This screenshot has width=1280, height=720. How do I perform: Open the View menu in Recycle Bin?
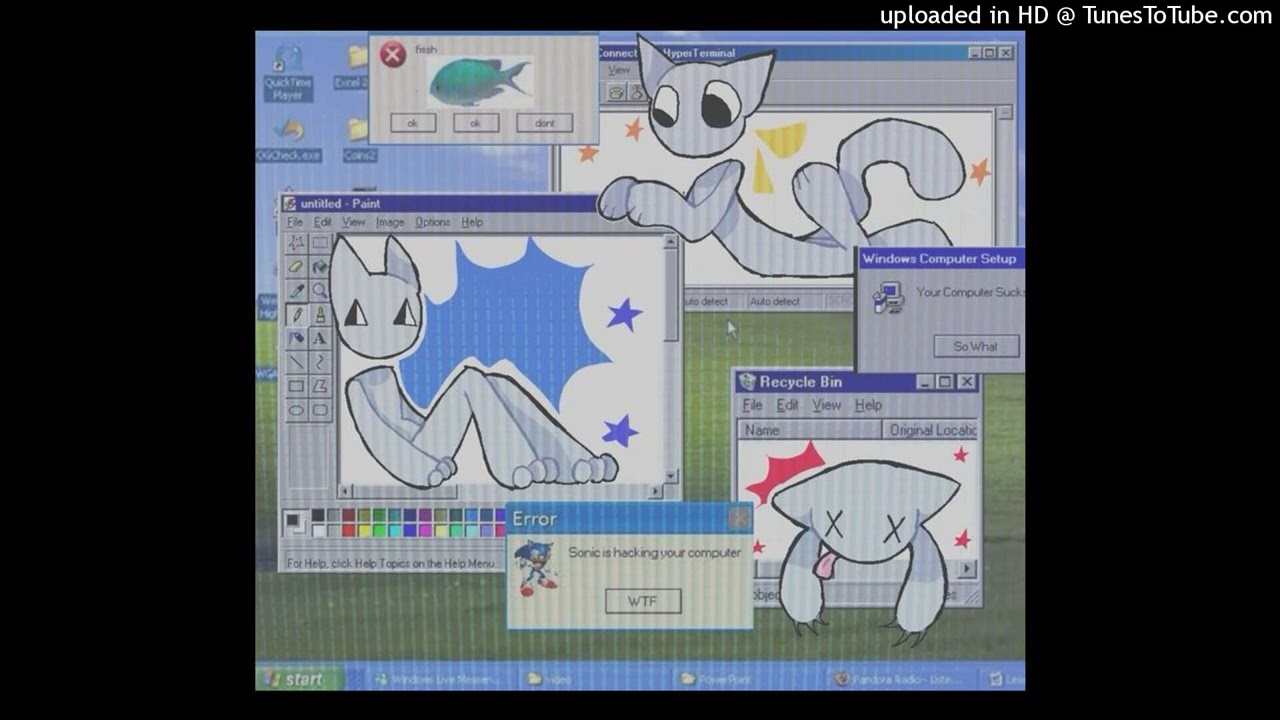point(826,405)
